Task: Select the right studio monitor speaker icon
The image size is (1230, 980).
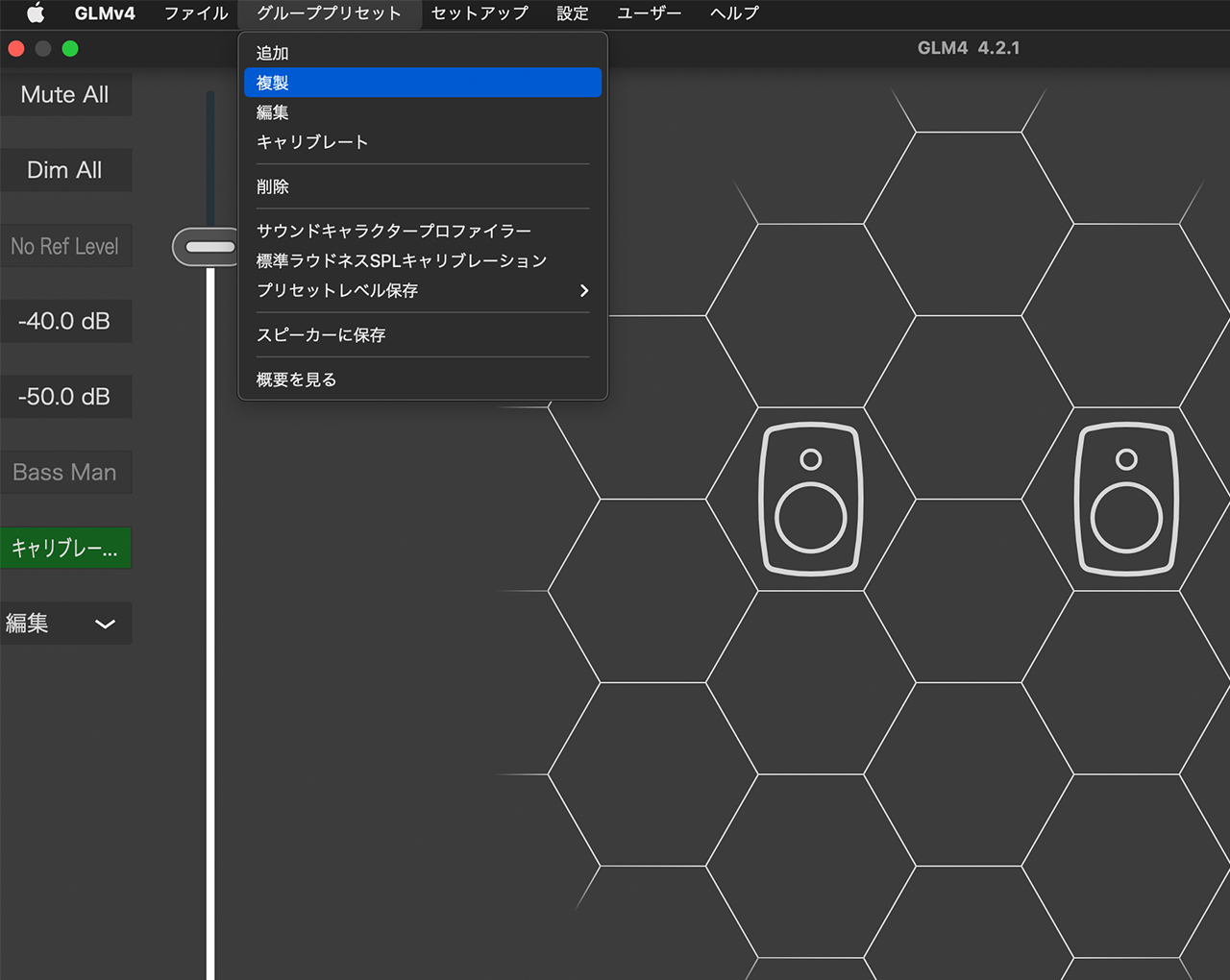Action: tap(1125, 498)
